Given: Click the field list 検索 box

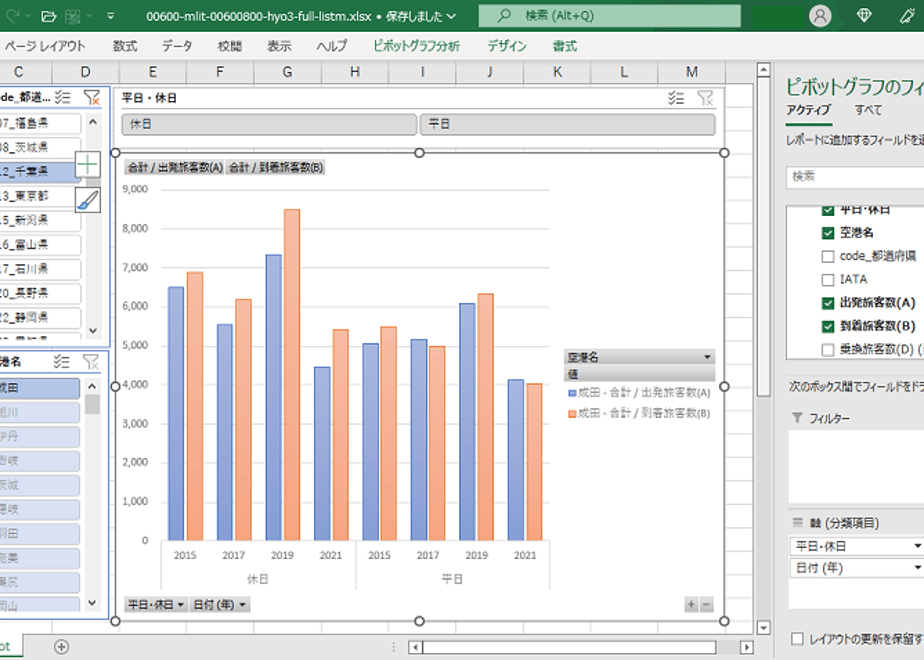Looking at the screenshot, I should [x=855, y=177].
